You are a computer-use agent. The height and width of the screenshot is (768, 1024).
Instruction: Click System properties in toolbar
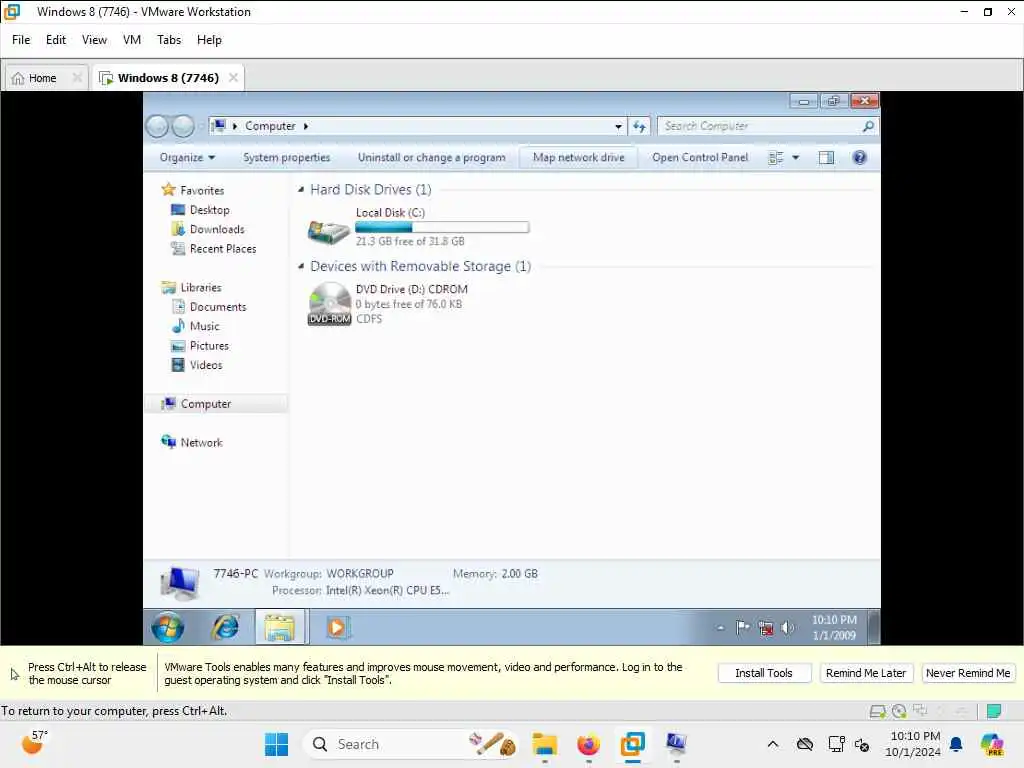(287, 157)
